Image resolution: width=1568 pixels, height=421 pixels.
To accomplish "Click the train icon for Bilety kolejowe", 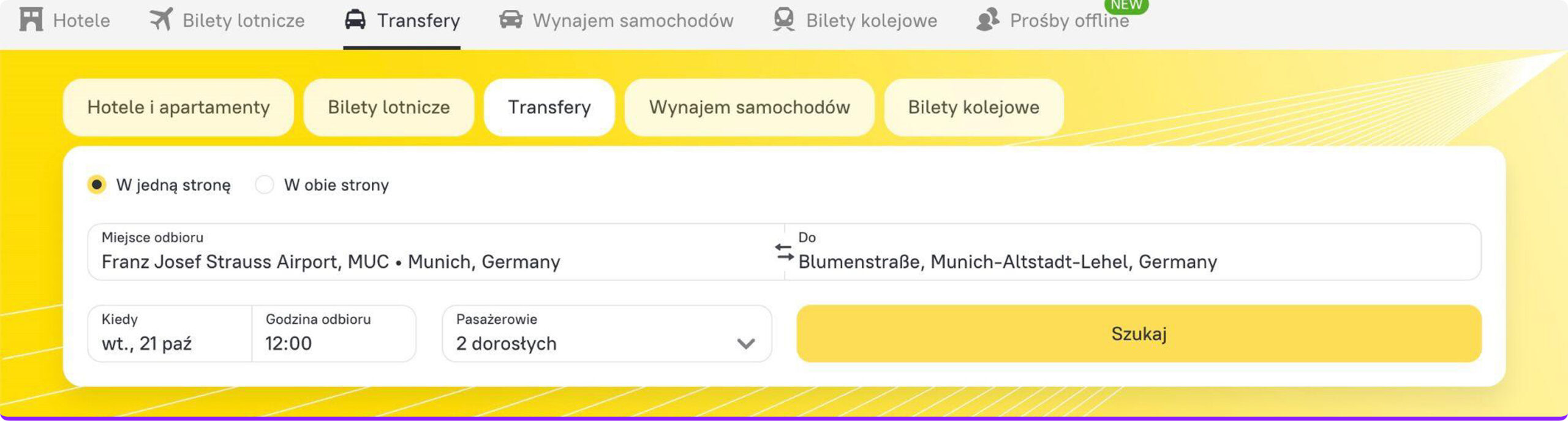I will click(x=783, y=20).
